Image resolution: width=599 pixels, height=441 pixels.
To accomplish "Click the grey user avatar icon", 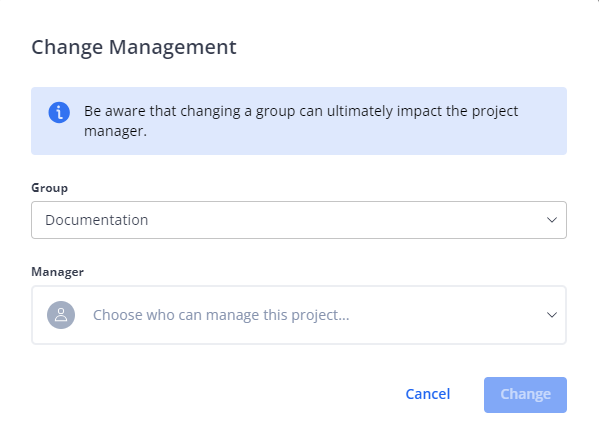I will click(x=61, y=315).
